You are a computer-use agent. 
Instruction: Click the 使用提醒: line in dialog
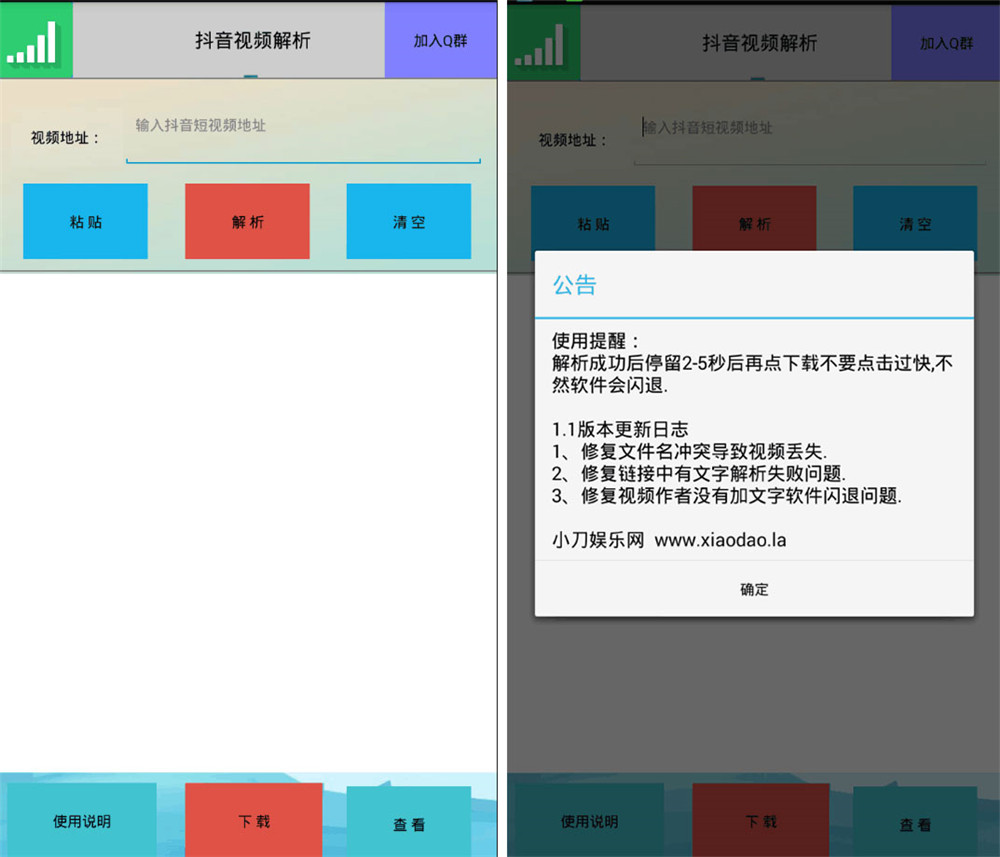point(595,341)
